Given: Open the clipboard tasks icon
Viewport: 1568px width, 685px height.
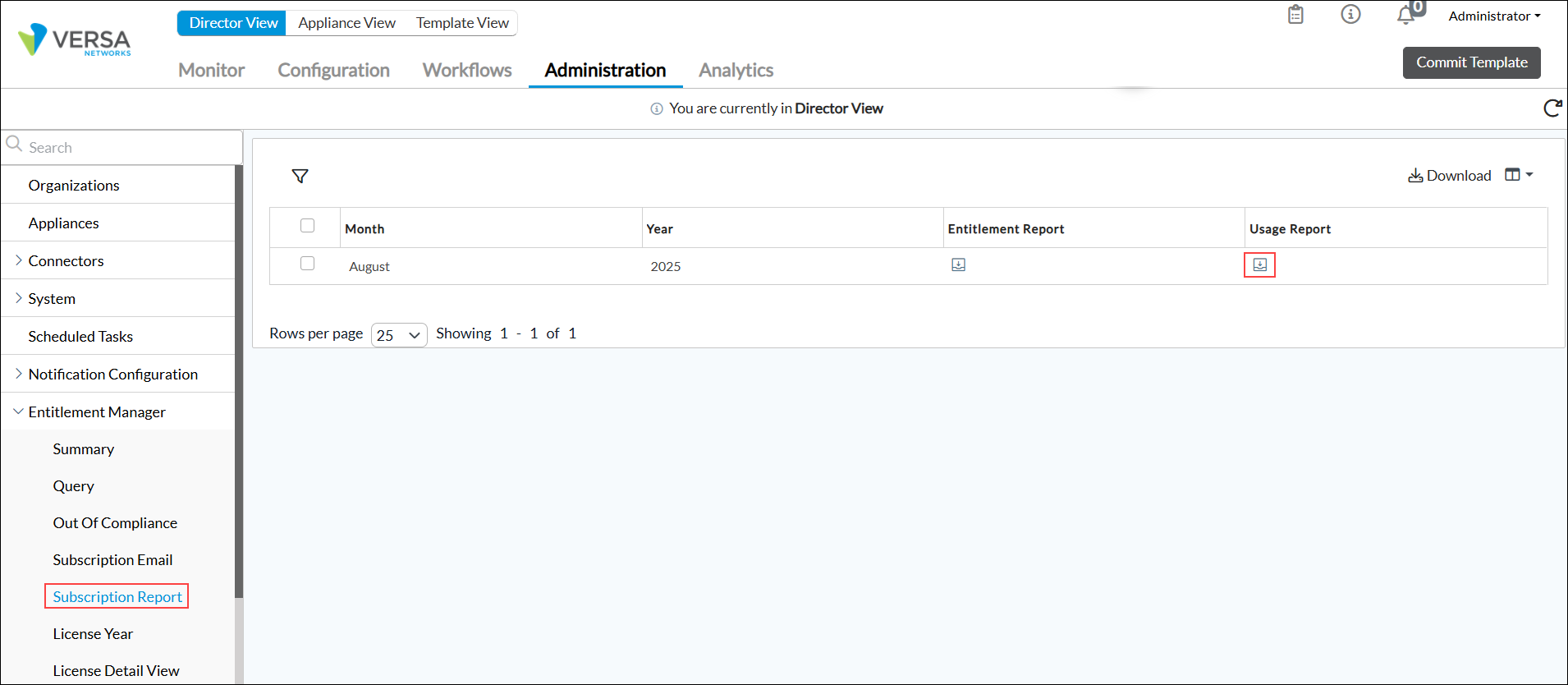Looking at the screenshot, I should [x=1295, y=15].
